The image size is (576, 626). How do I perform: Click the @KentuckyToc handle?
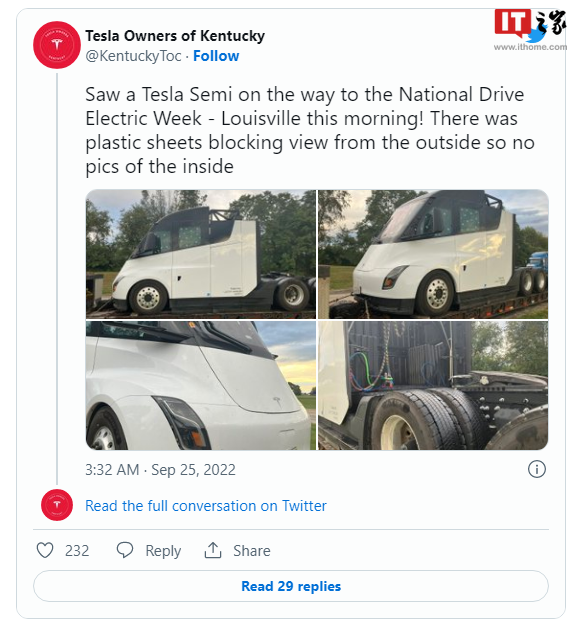[133, 56]
